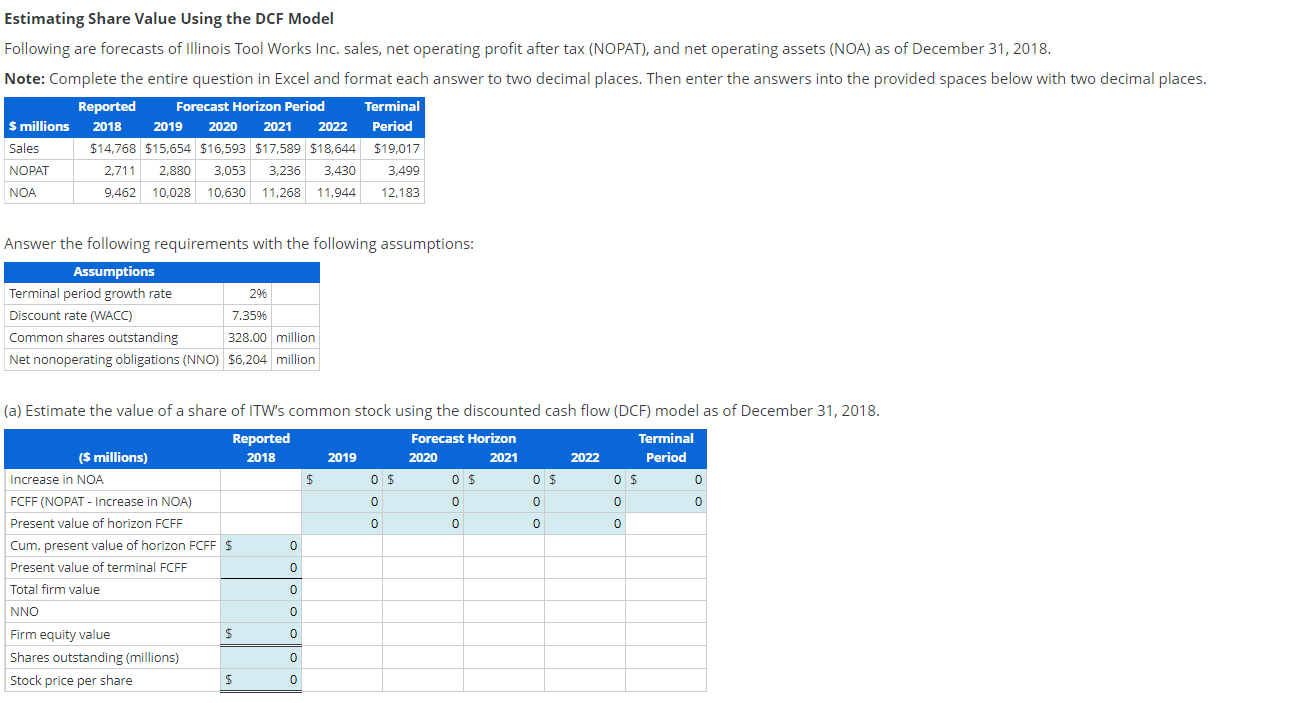Click the Stock price per share input cell
The width and height of the screenshot is (1316, 703).
[262, 679]
